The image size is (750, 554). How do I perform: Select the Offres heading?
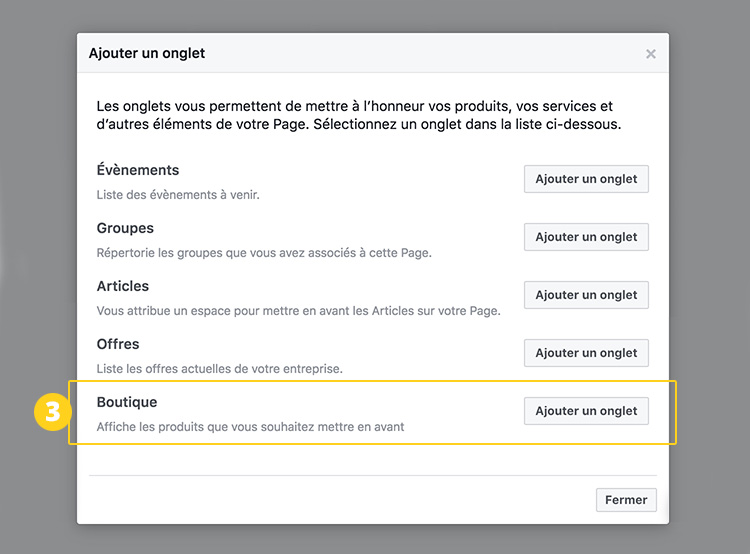pyautogui.click(x=118, y=344)
